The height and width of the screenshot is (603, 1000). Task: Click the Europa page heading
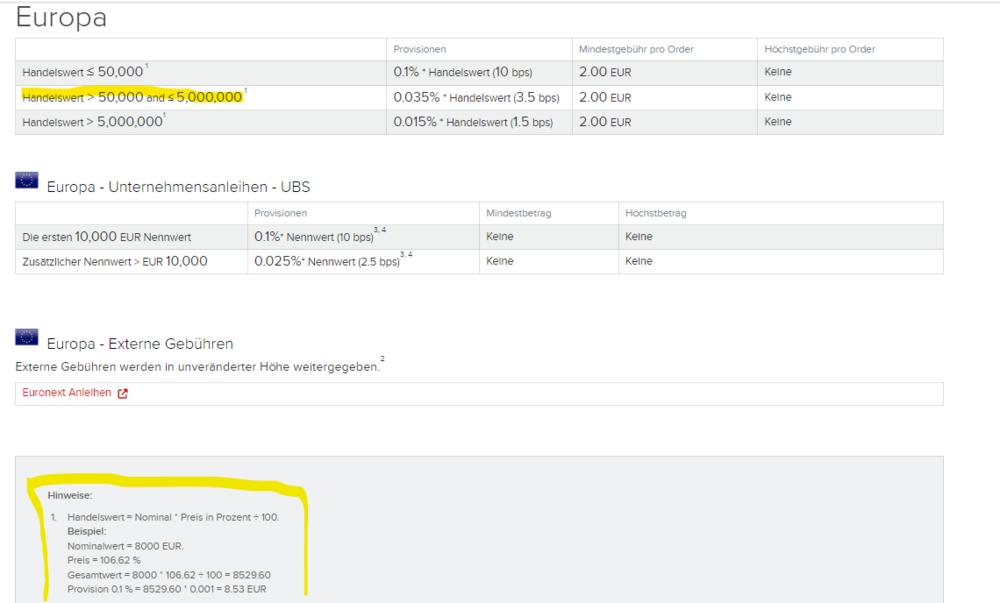click(61, 17)
